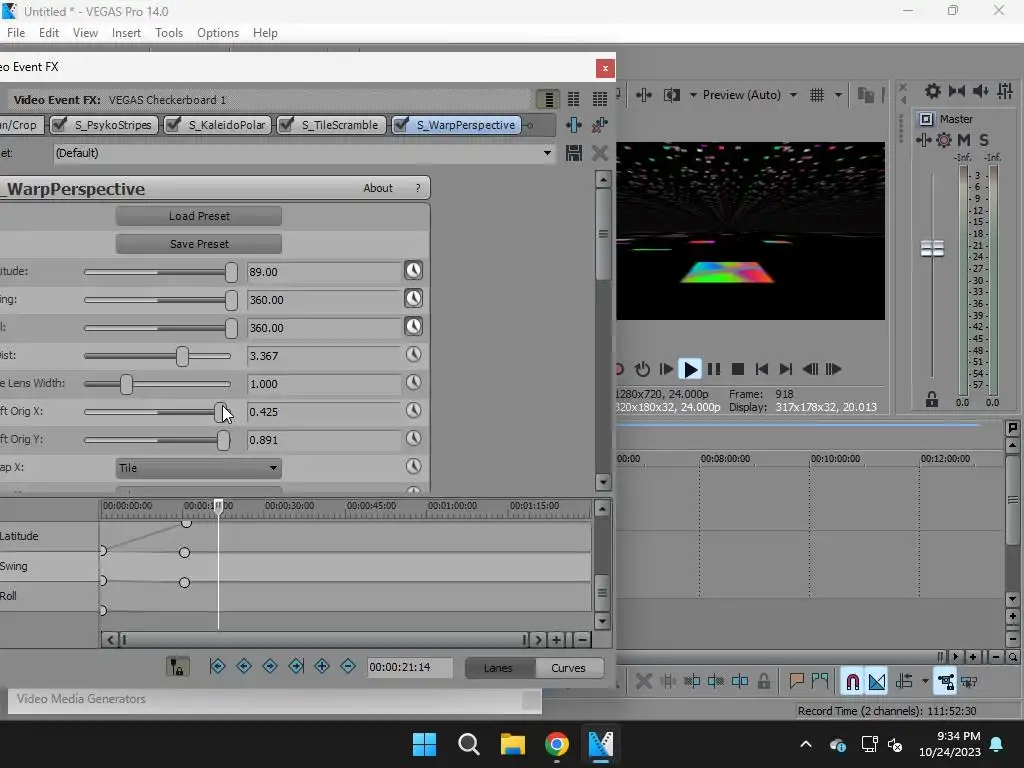Open the Insert menu

coord(126,33)
